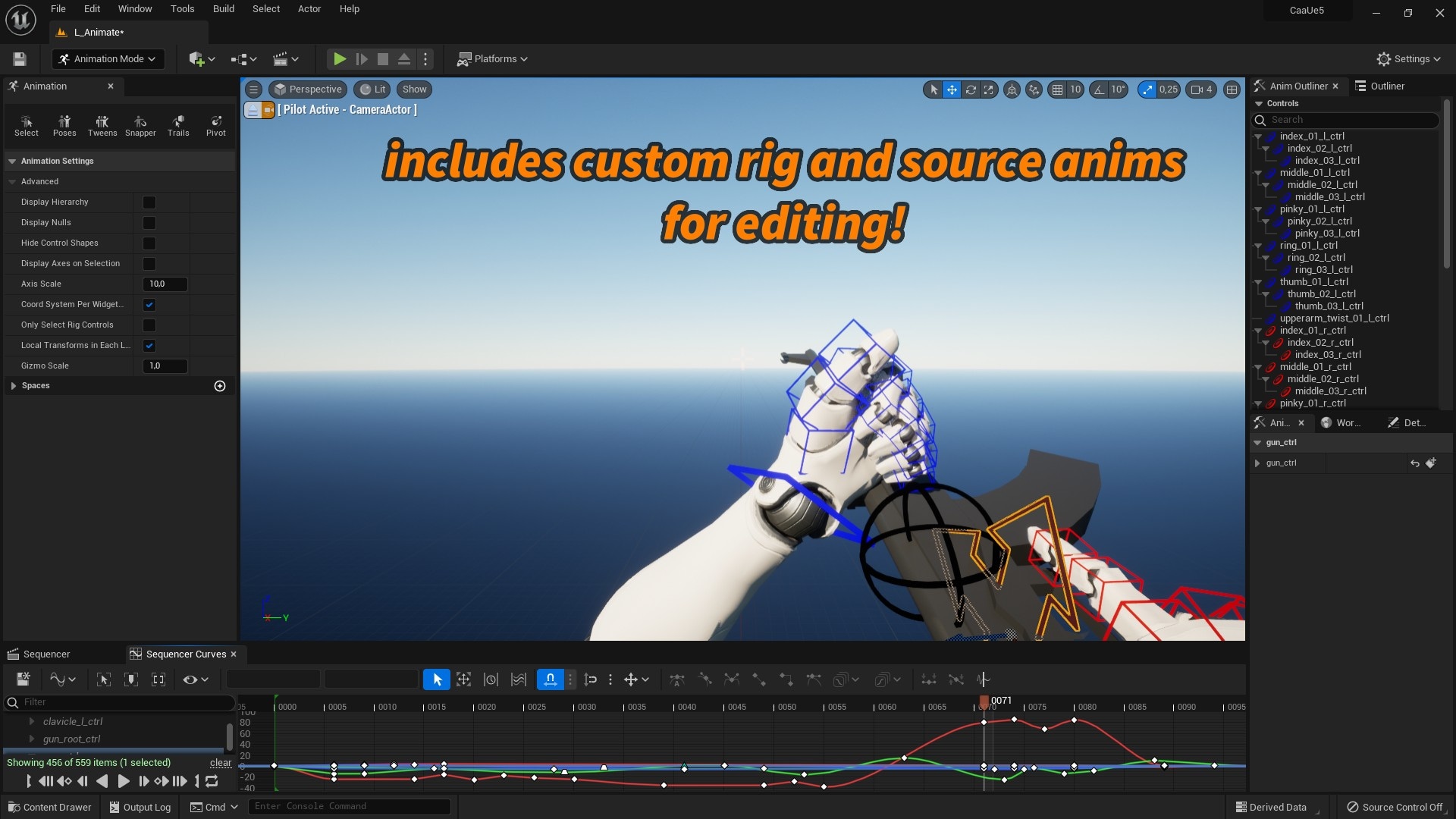This screenshot has height=819, width=1456.
Task: Click the Sequencer tab label
Action: 46,654
